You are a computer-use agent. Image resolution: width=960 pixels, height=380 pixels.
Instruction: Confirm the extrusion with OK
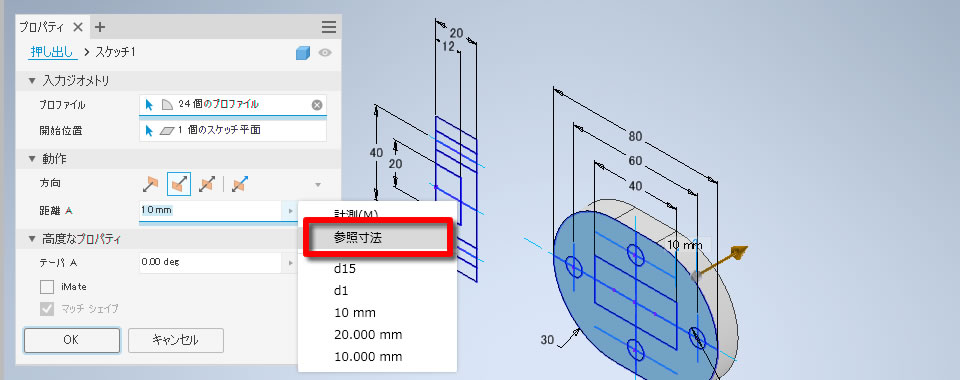pyautogui.click(x=72, y=340)
